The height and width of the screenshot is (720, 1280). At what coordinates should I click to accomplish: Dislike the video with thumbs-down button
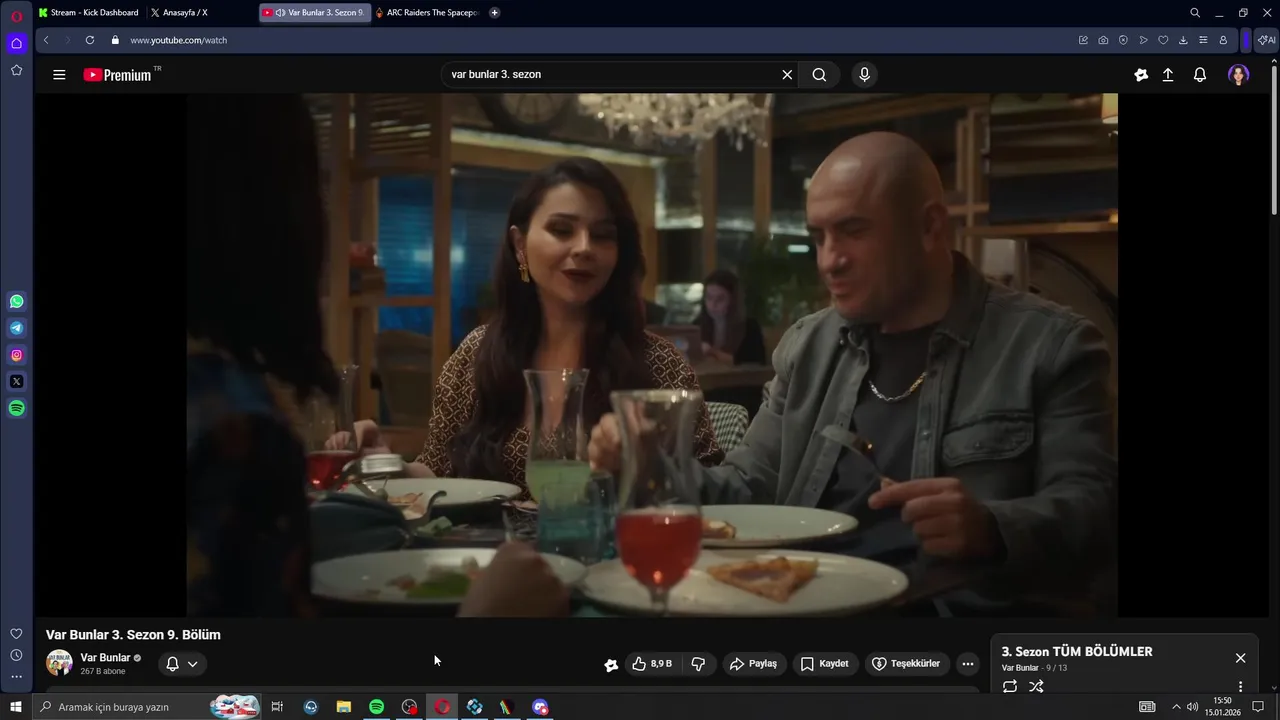(698, 664)
